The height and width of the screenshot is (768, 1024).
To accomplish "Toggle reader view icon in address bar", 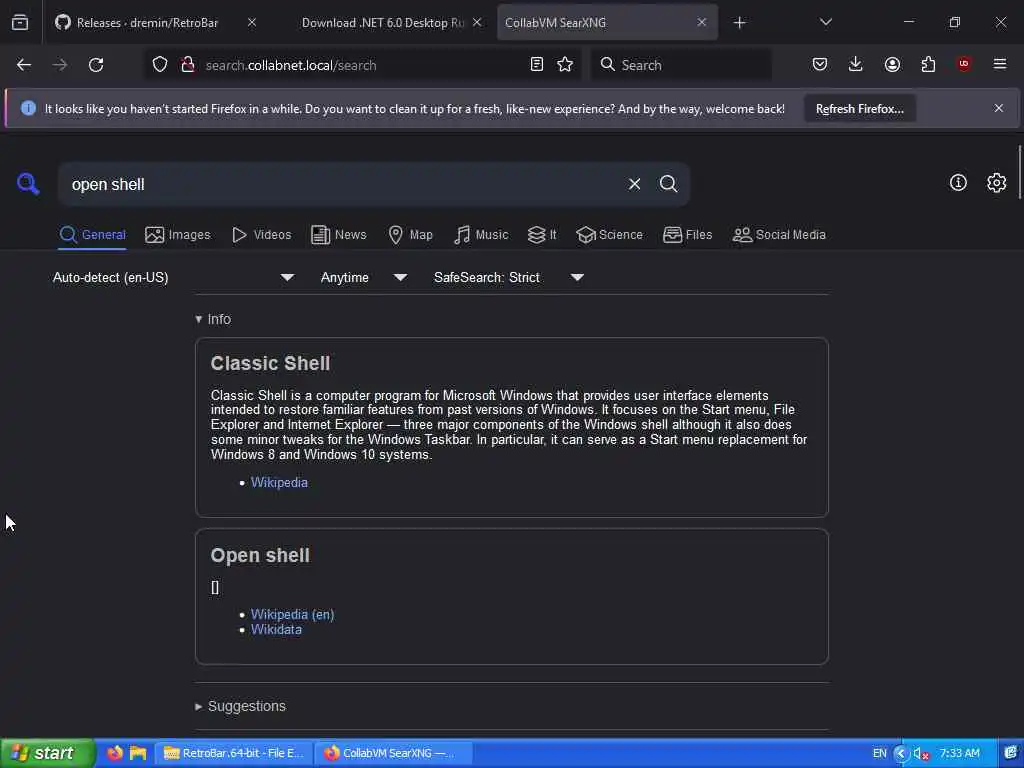I will (x=537, y=65).
